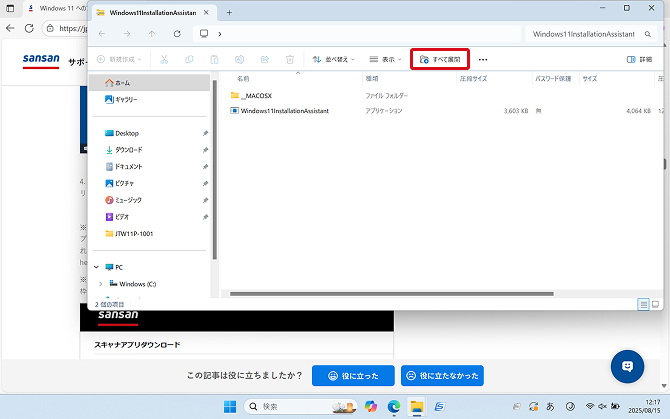Click the refresh icon in navigation bar
This screenshot has height=419, width=670.
tap(177, 33)
